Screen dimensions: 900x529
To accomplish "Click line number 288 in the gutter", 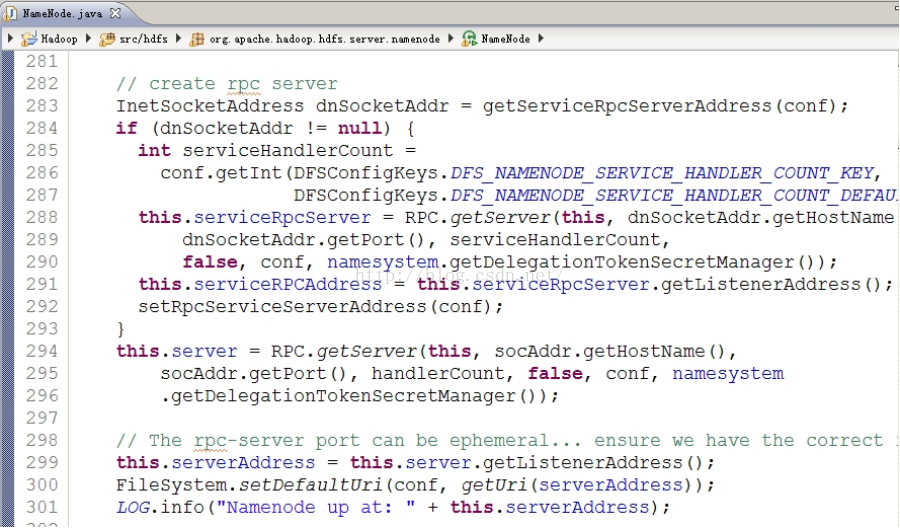I will [x=42, y=217].
